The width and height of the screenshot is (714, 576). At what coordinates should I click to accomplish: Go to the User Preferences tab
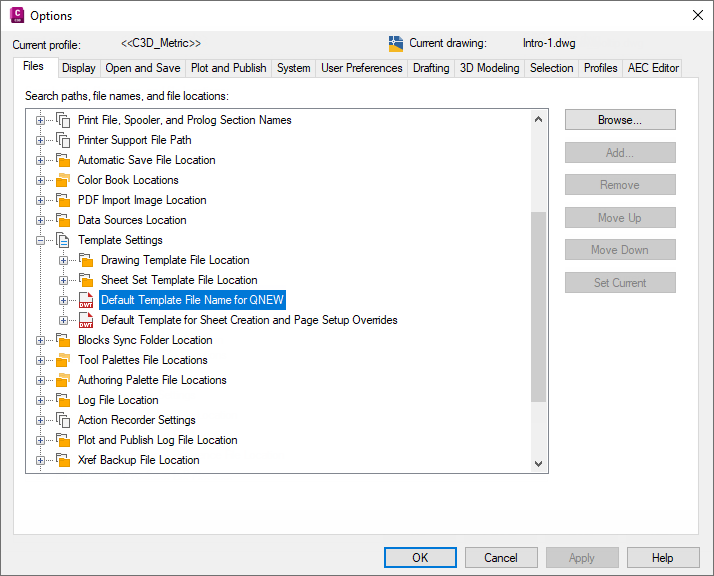pos(362,68)
